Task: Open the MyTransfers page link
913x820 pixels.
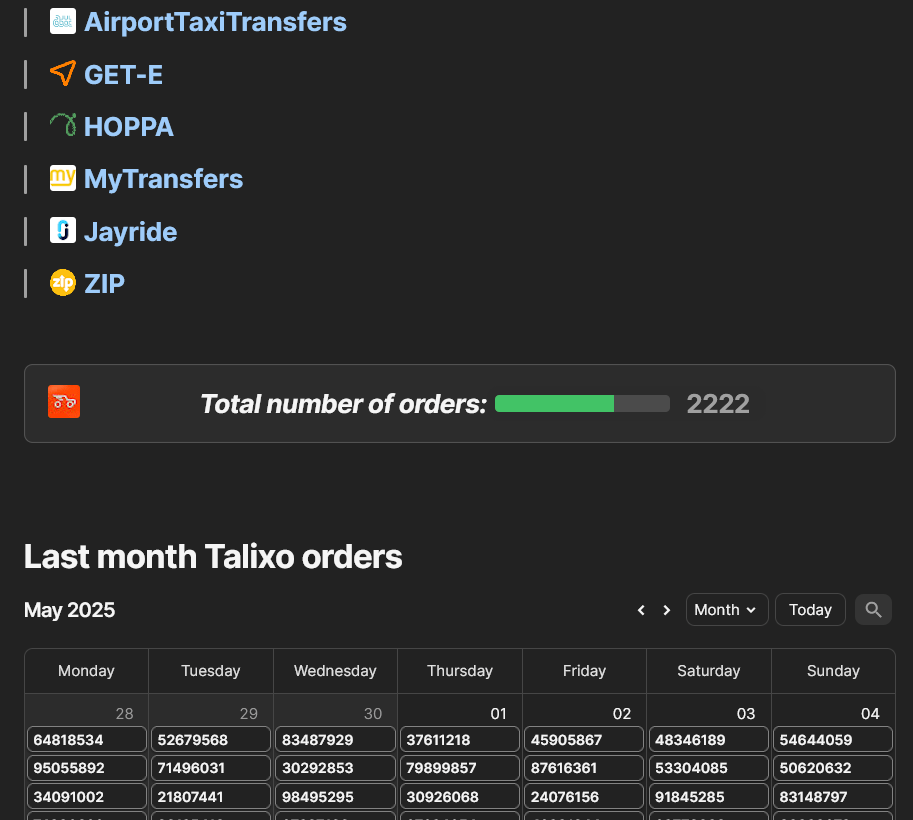Action: 163,179
